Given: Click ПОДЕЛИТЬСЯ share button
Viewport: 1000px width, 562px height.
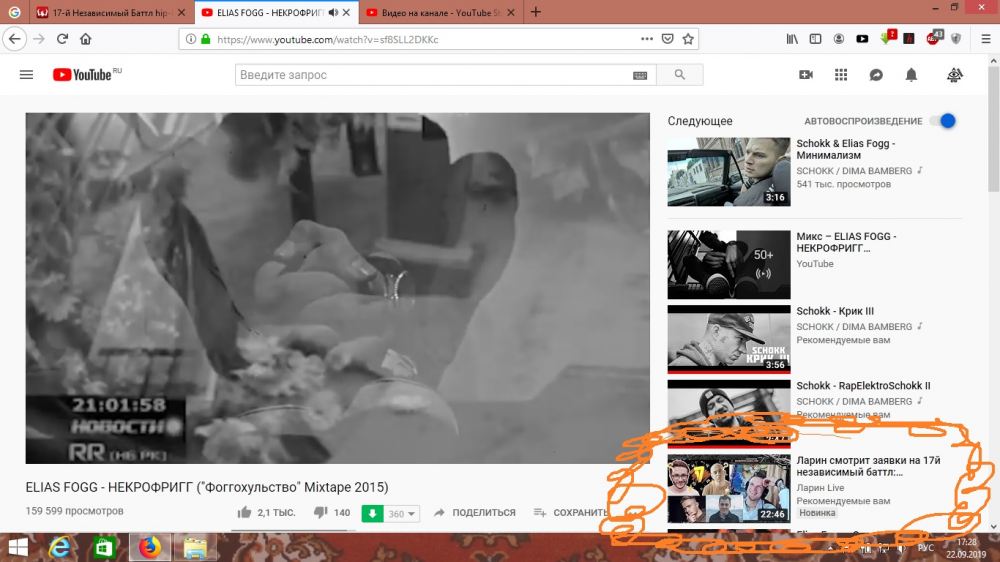Looking at the screenshot, I should click(474, 512).
